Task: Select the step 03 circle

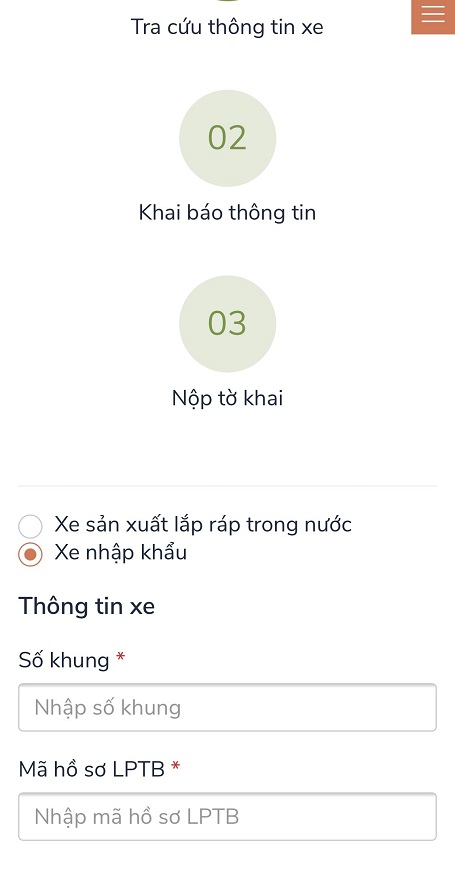Action: tap(228, 324)
